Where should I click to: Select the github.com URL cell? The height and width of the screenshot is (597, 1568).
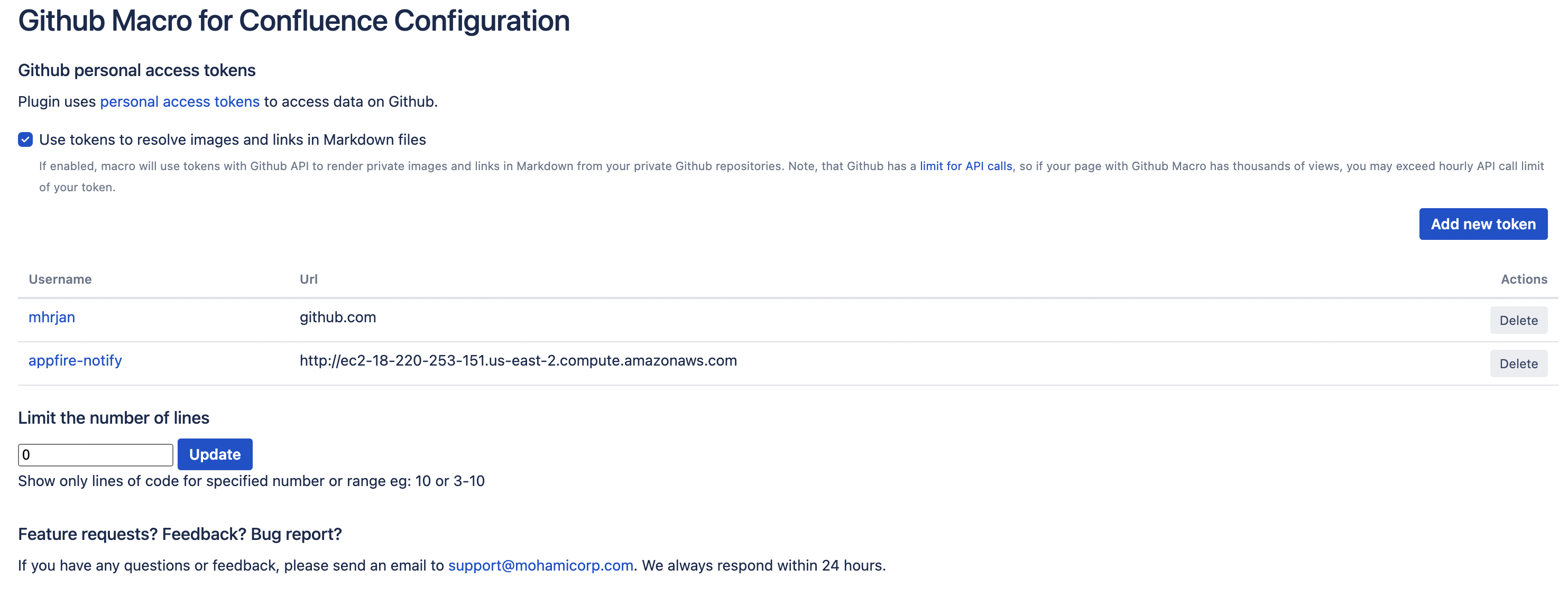point(338,317)
